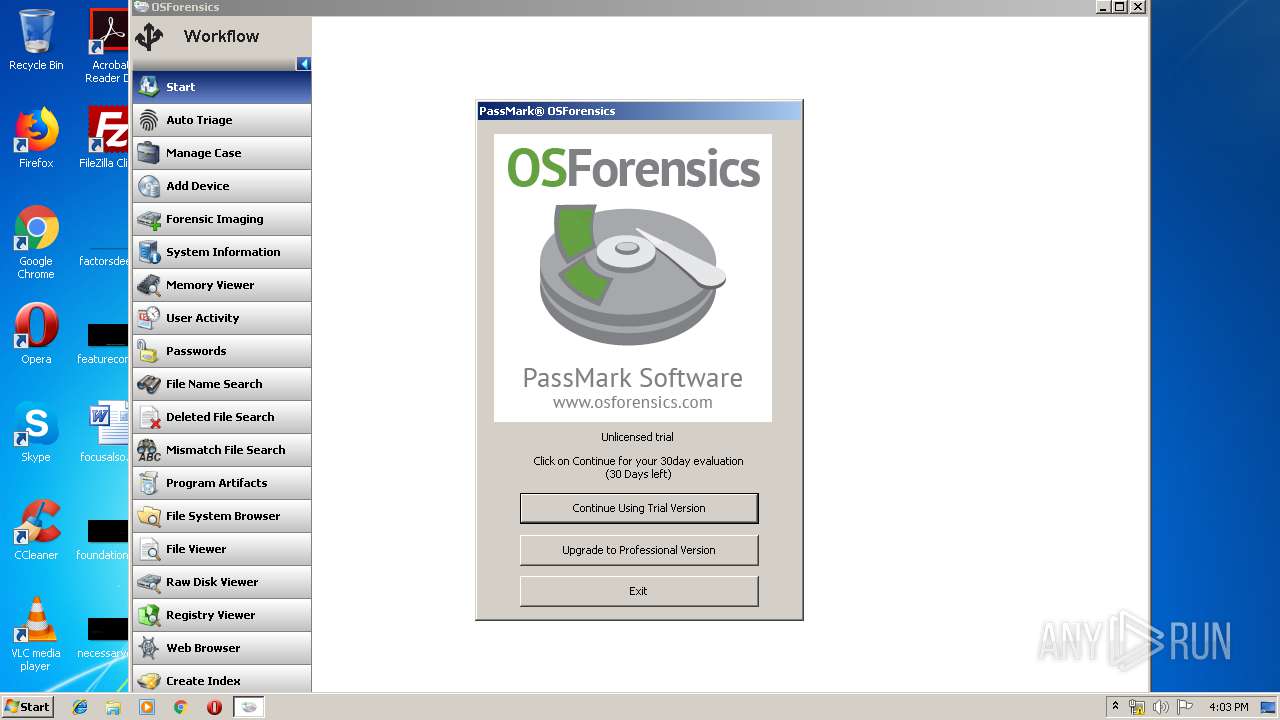Upgrade to Professional Version

pos(639,550)
